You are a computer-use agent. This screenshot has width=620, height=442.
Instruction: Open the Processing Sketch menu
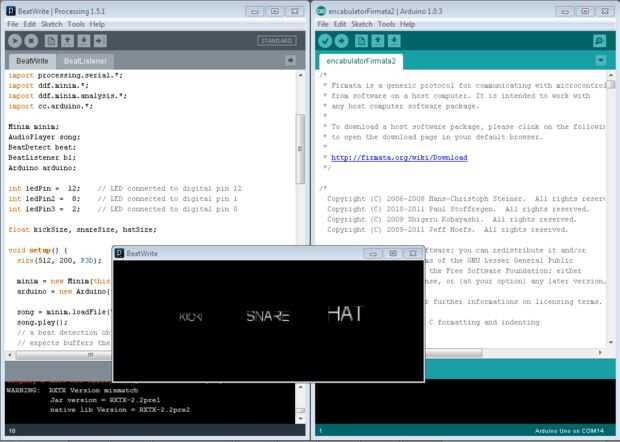point(52,24)
